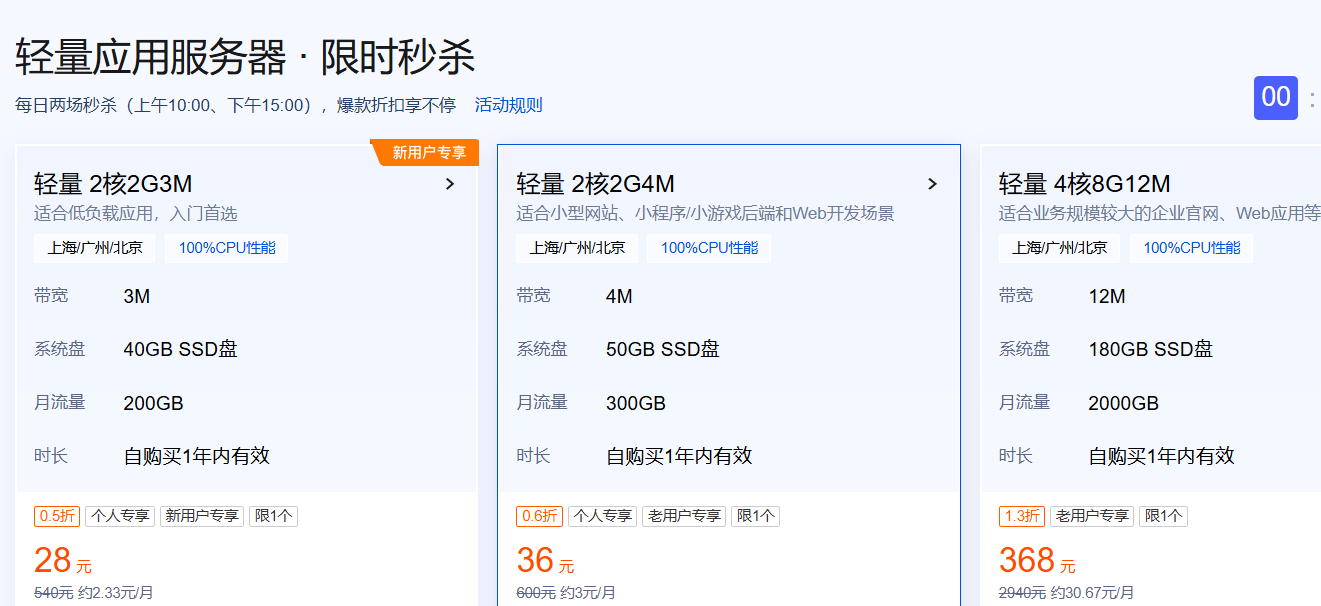Click the 适合低负载应用，入门首选 description
This screenshot has width=1321, height=606.
pos(136,214)
